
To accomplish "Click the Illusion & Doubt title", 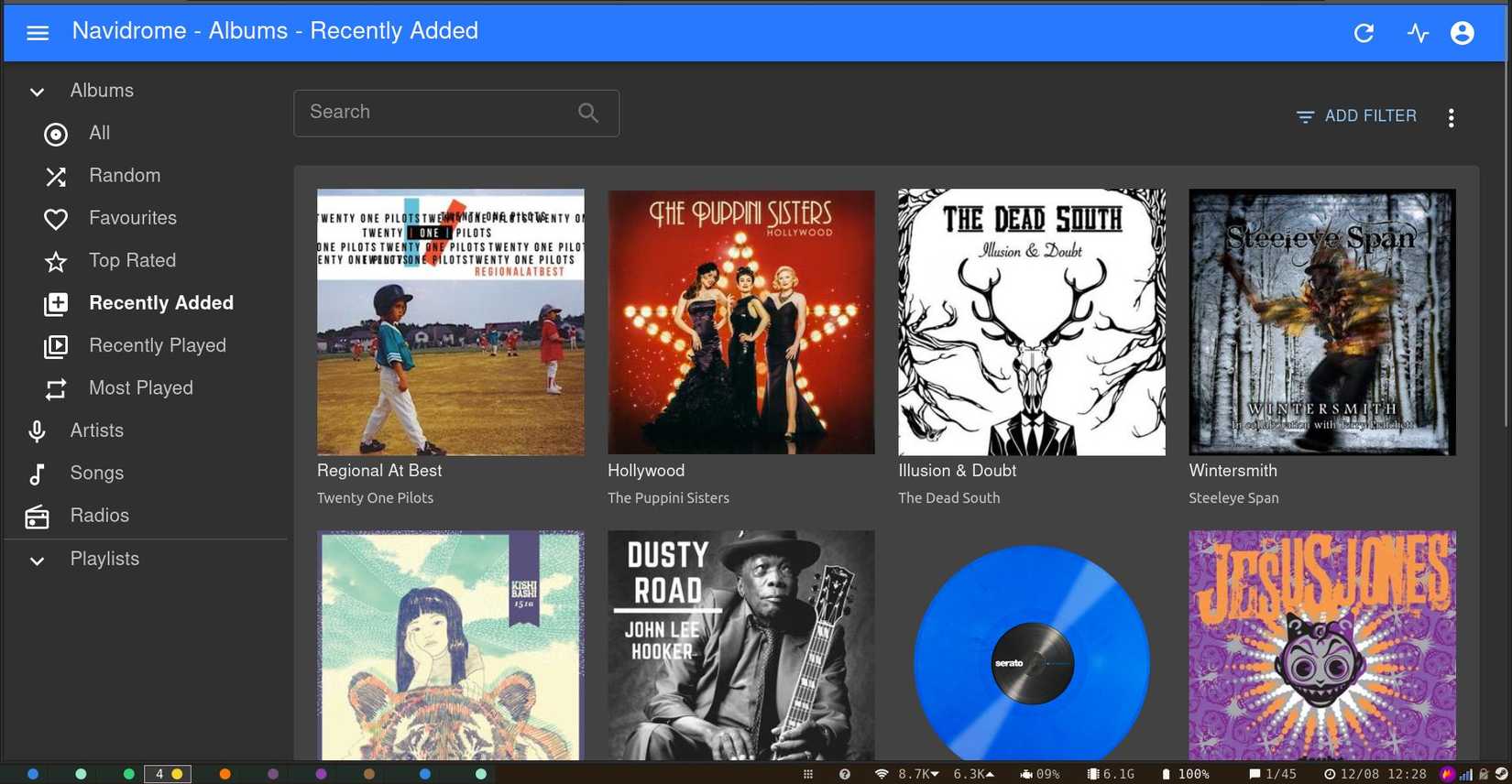I will [957, 471].
